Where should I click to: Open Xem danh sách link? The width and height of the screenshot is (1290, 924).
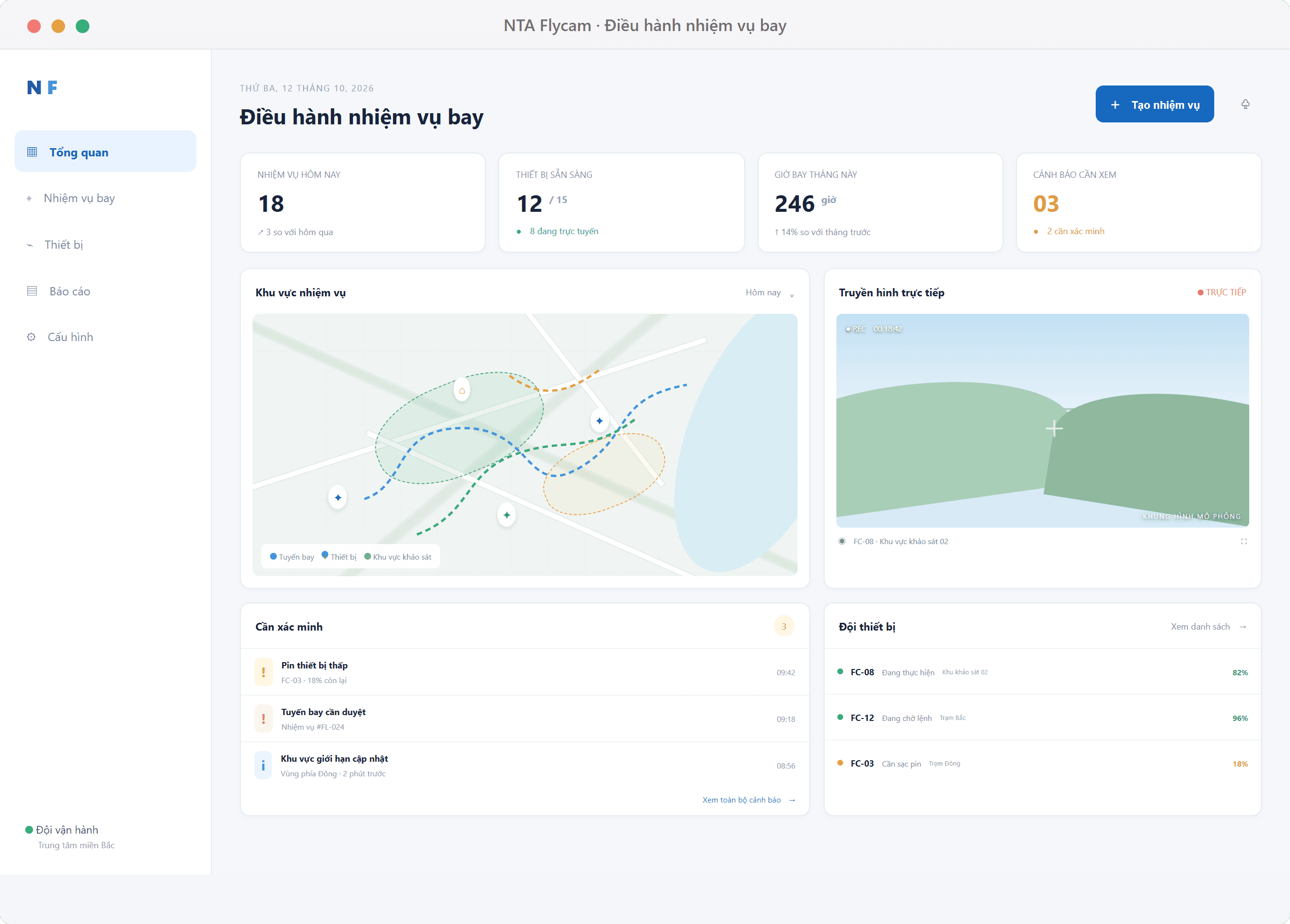(1209, 626)
